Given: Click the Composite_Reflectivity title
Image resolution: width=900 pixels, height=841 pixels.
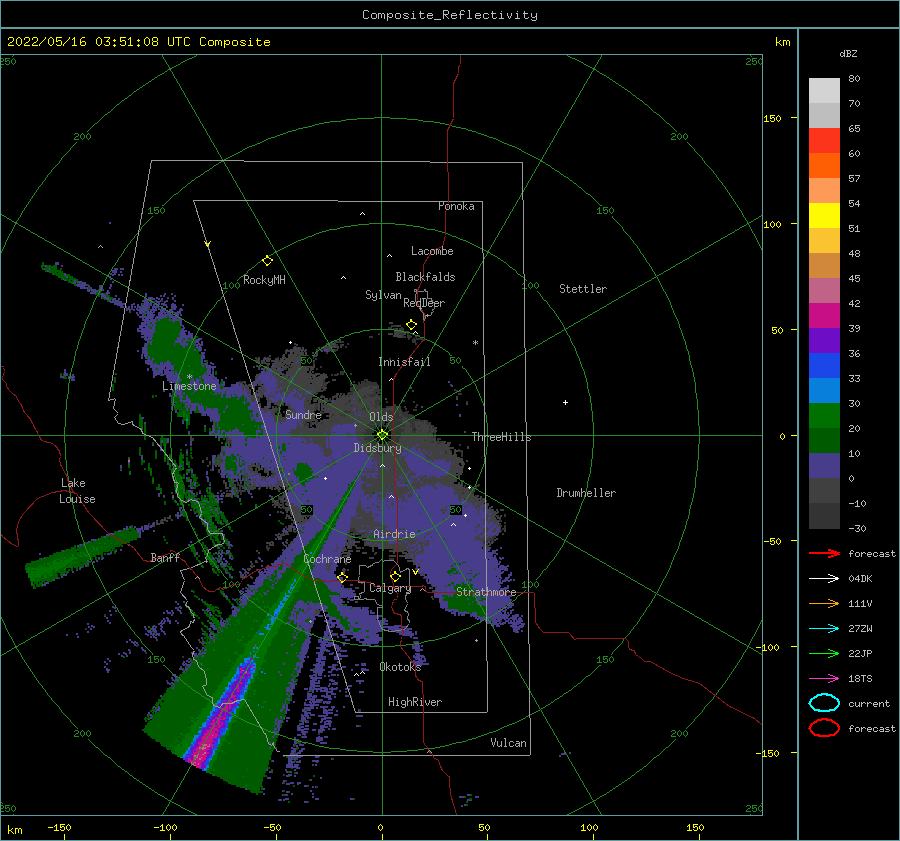Looking at the screenshot, I should coord(450,15).
